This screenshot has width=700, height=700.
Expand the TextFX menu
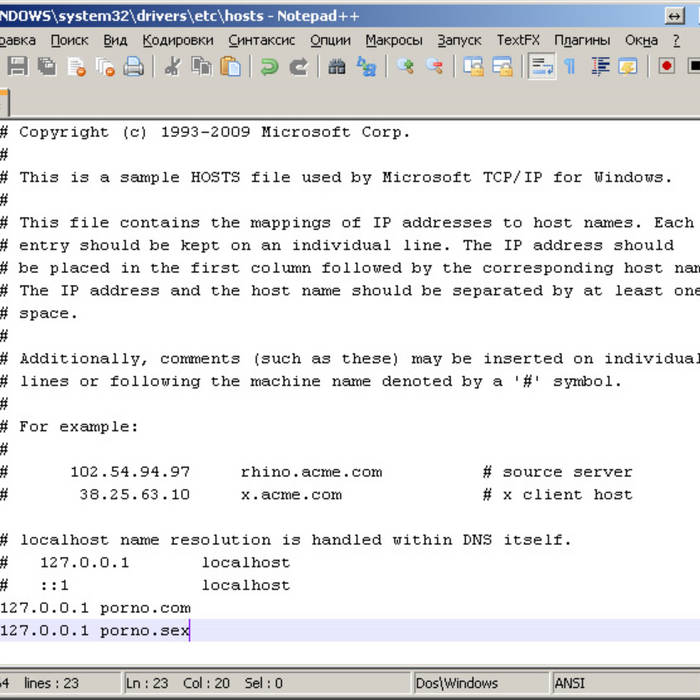[x=518, y=40]
